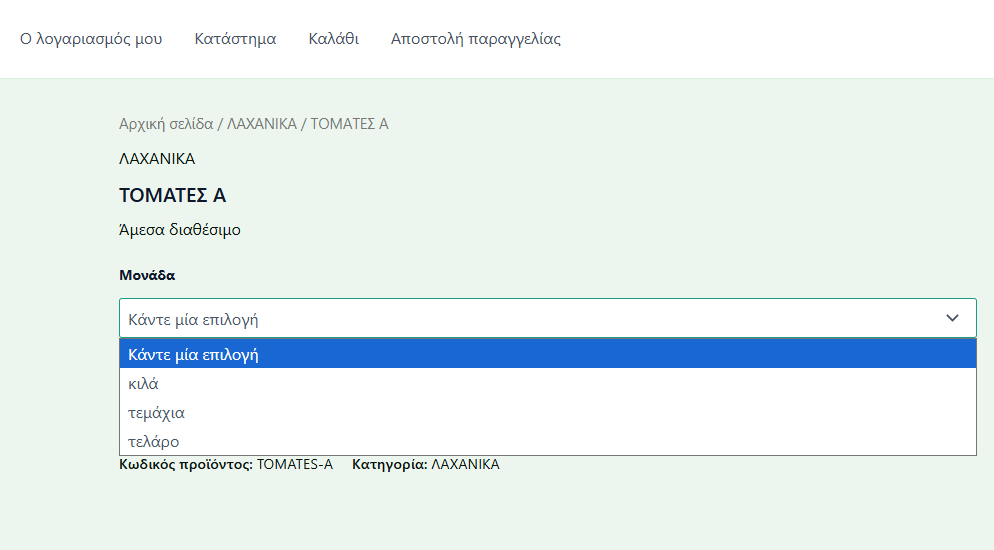Click the dropdown chevron arrow icon
Screen dimensions: 994x550
952,318
